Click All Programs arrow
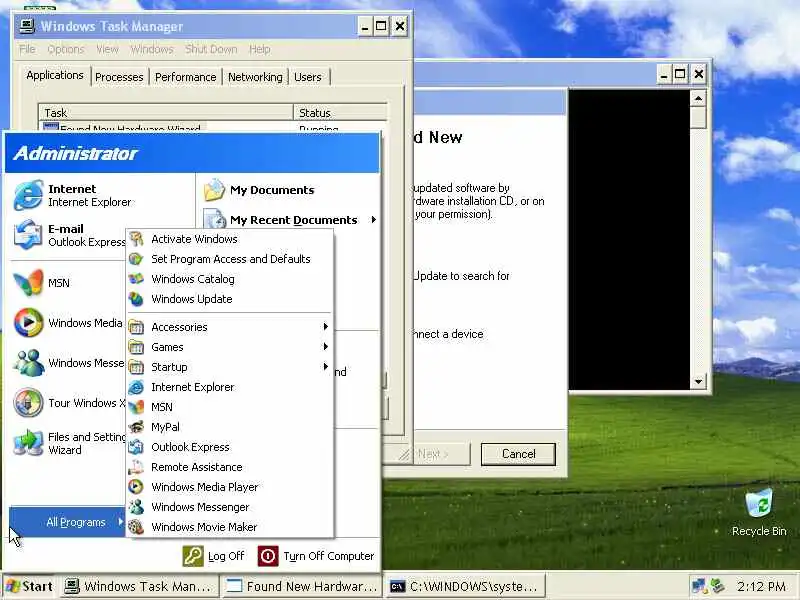Image resolution: width=800 pixels, height=600 pixels. pos(120,521)
